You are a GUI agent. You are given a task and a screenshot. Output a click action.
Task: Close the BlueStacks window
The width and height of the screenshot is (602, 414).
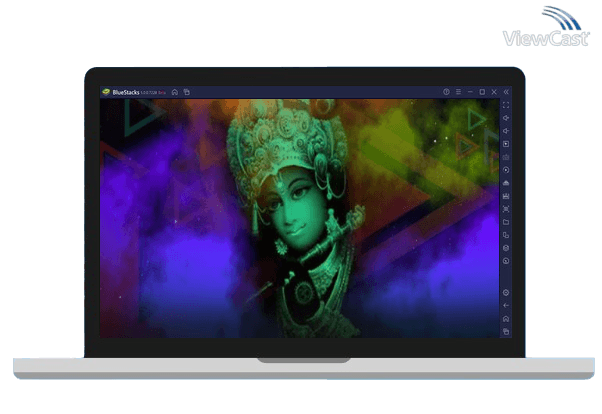494,92
